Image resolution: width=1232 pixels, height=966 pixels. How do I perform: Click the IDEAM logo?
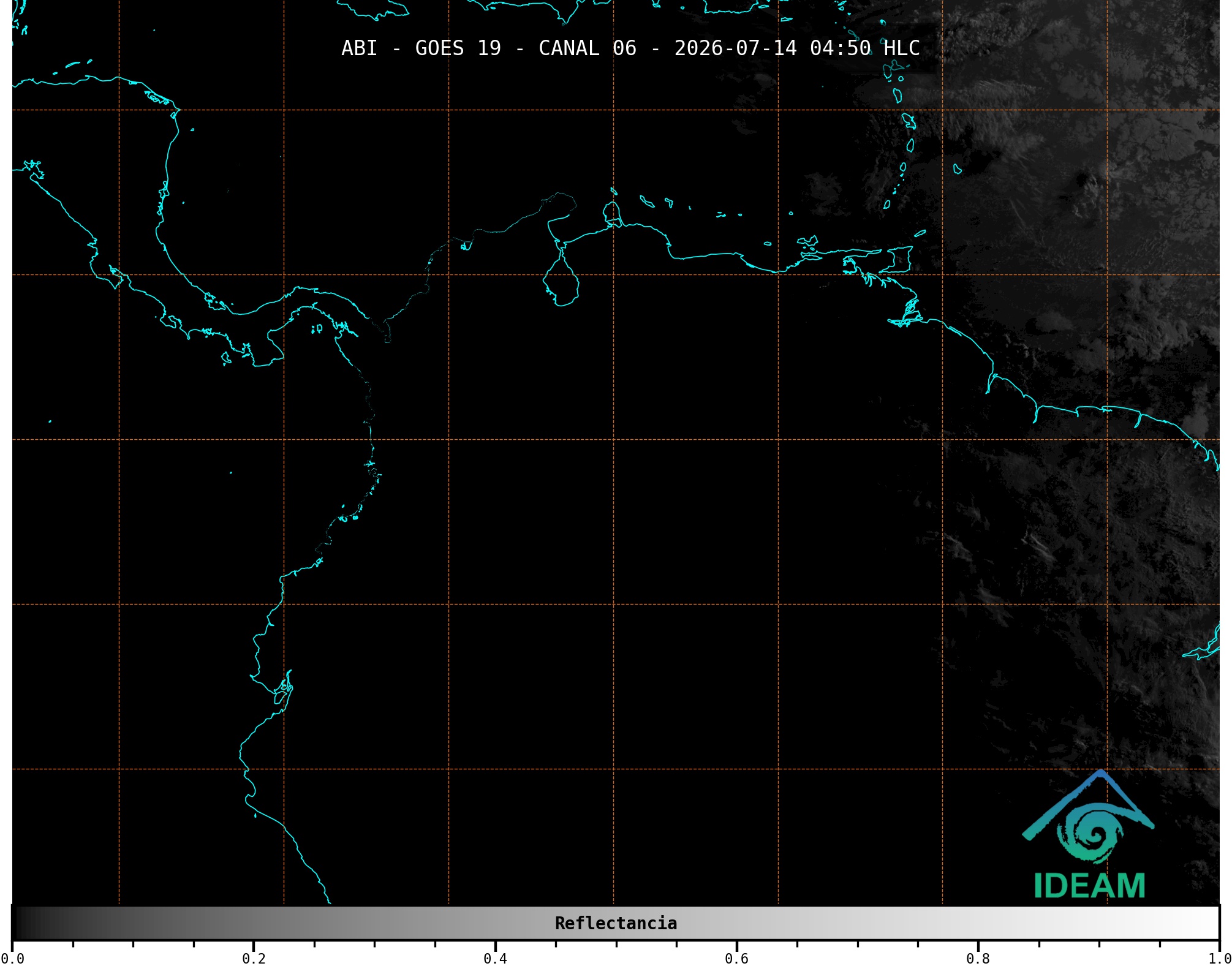(x=1089, y=834)
